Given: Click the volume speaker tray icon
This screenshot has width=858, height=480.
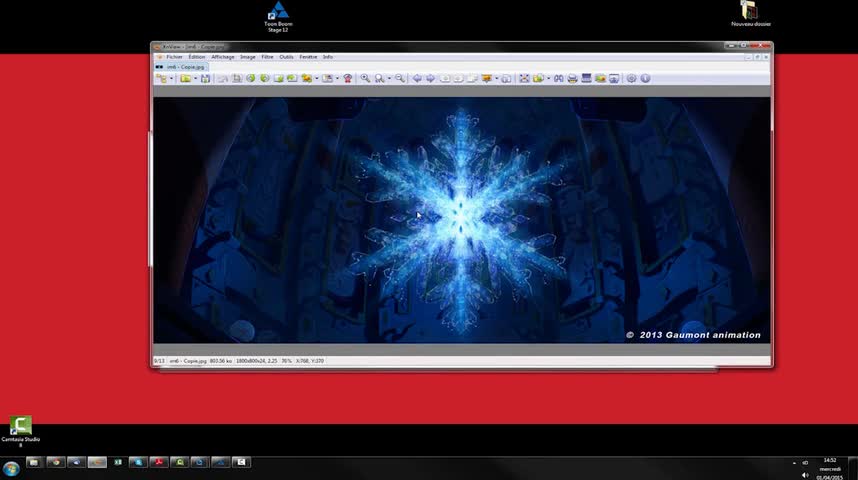Looking at the screenshot, I should [805, 475].
